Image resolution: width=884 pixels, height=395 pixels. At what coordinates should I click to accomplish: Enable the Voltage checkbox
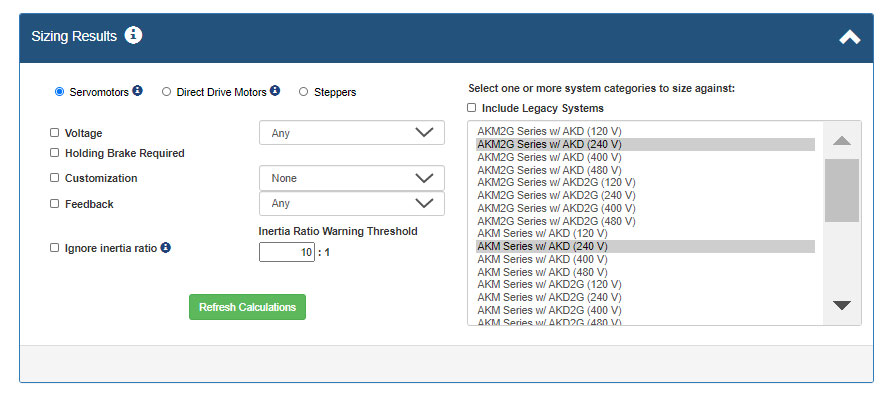tap(54, 132)
